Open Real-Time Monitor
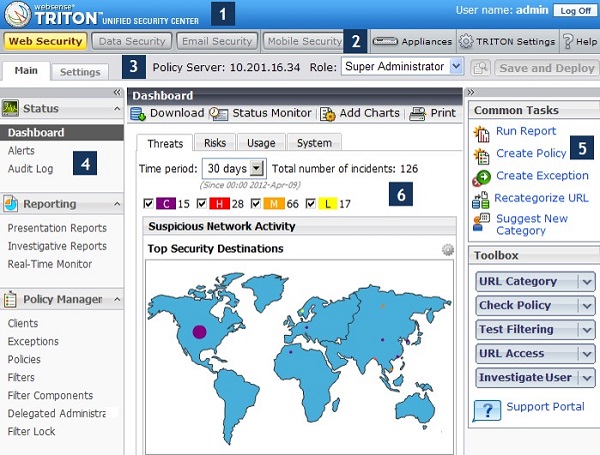Screen dimensions: 600x455 click(50, 264)
